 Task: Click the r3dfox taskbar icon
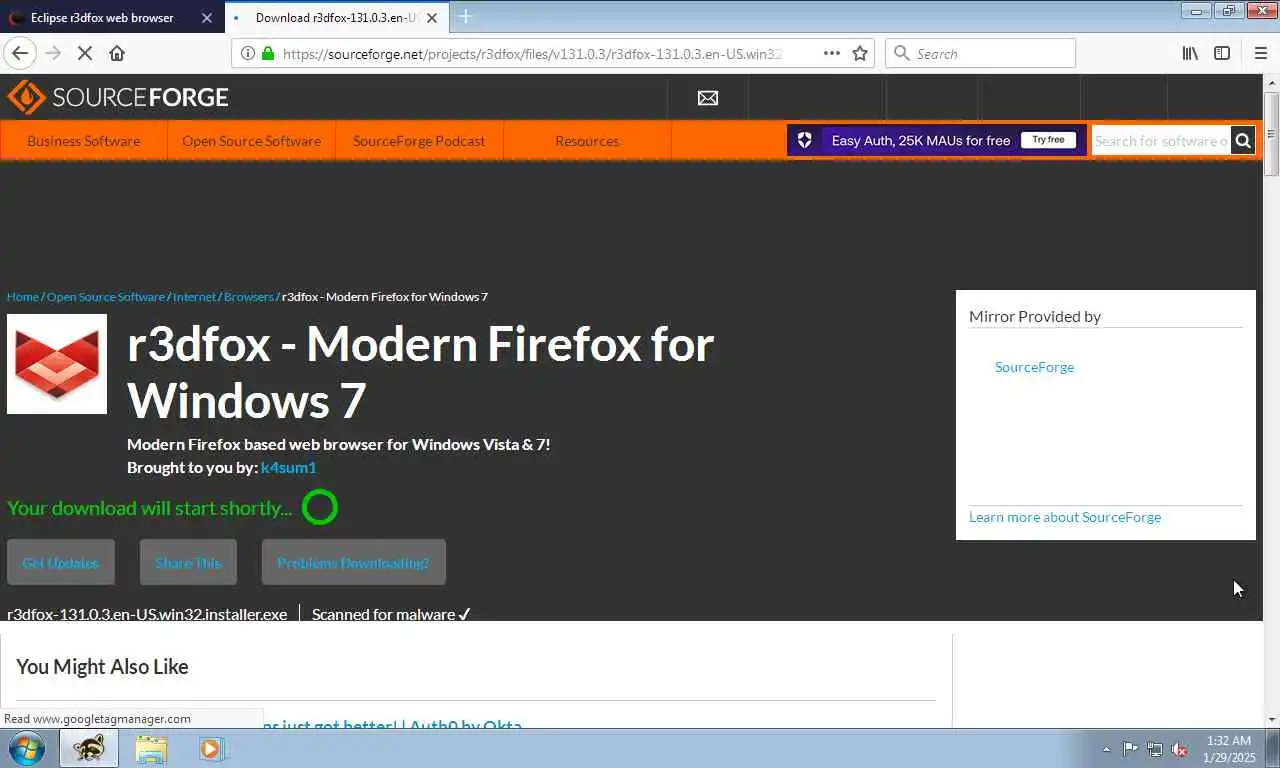click(89, 748)
